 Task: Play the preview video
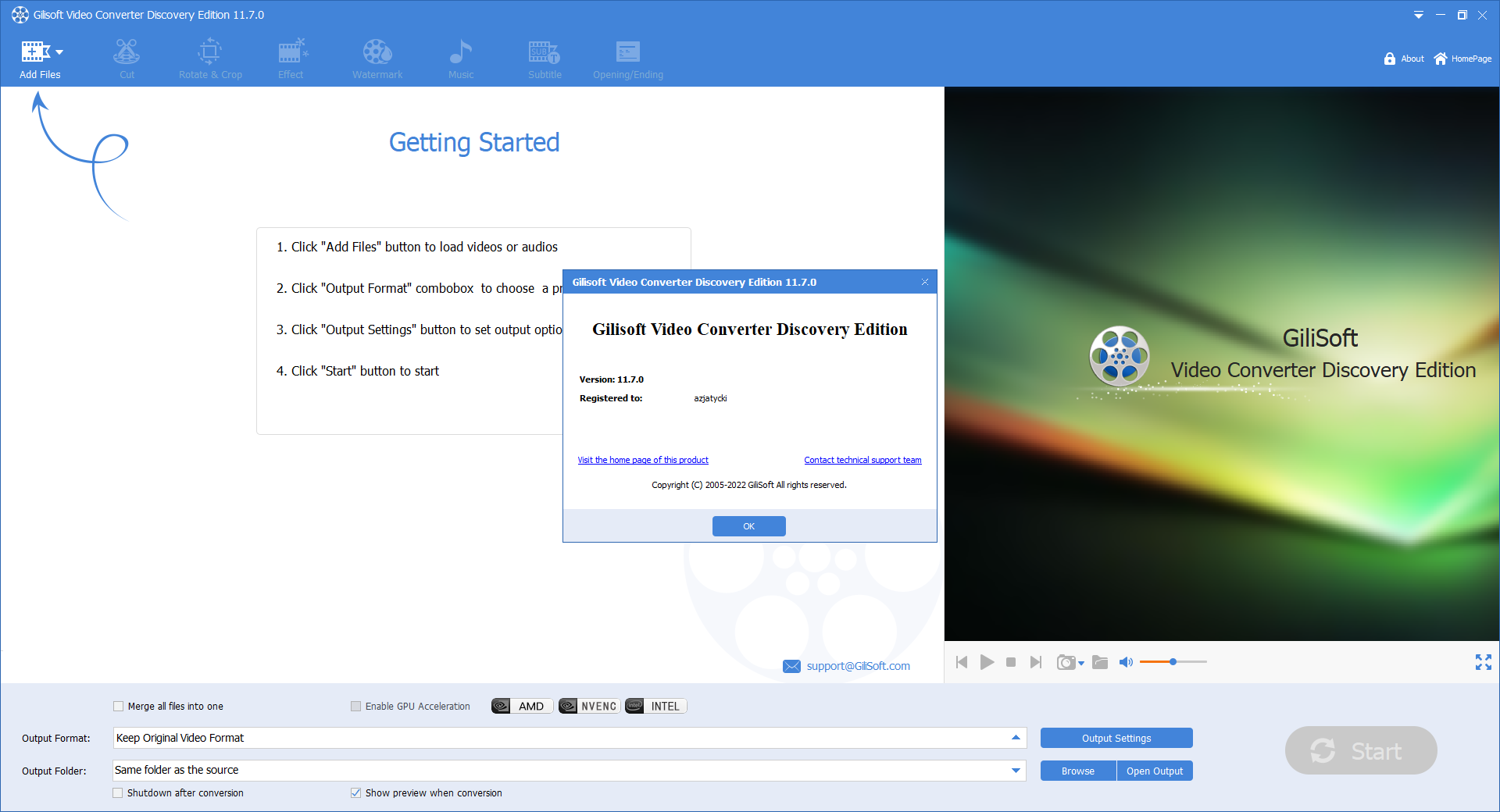pos(987,662)
